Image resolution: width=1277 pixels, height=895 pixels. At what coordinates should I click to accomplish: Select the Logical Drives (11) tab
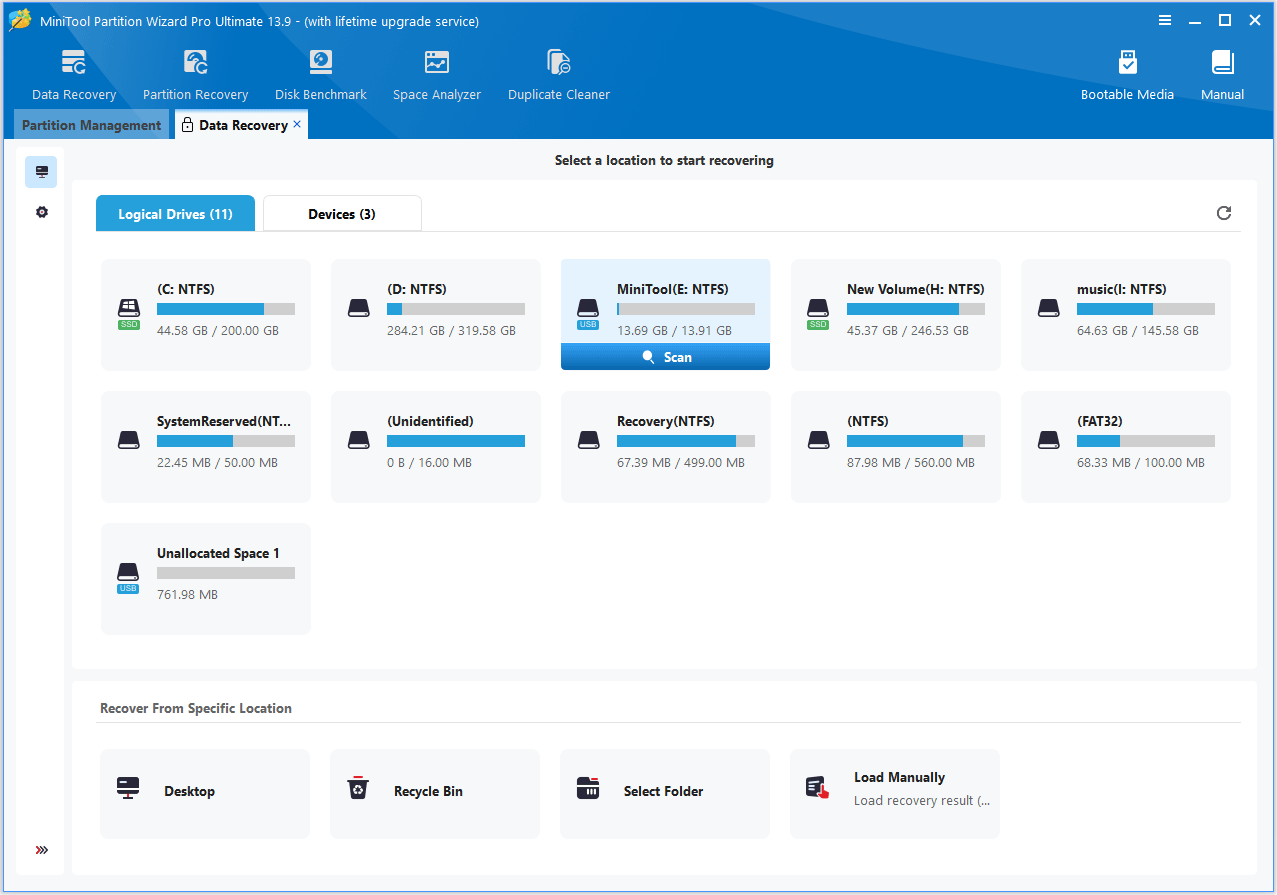pyautogui.click(x=175, y=214)
